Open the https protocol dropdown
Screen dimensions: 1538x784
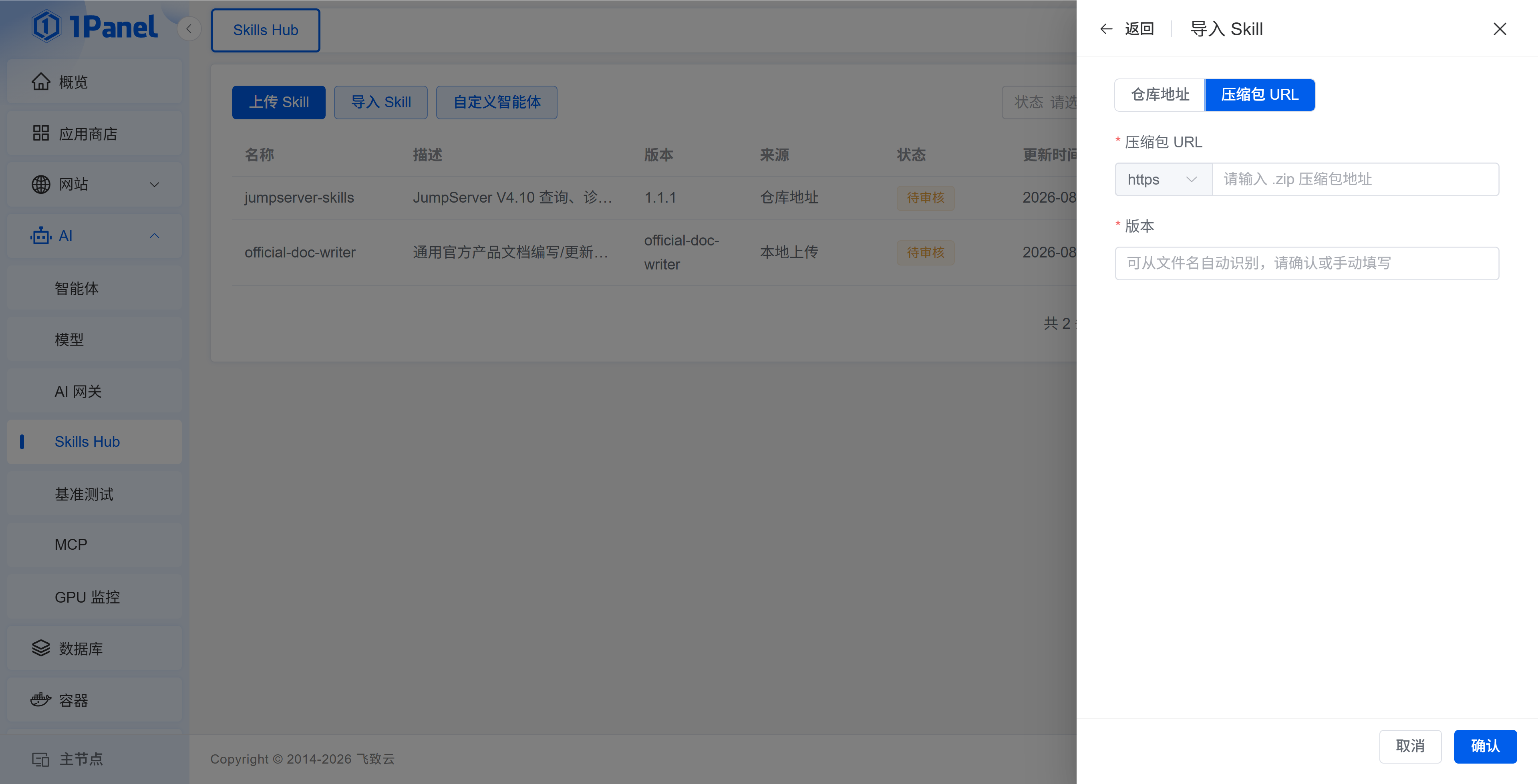1163,179
